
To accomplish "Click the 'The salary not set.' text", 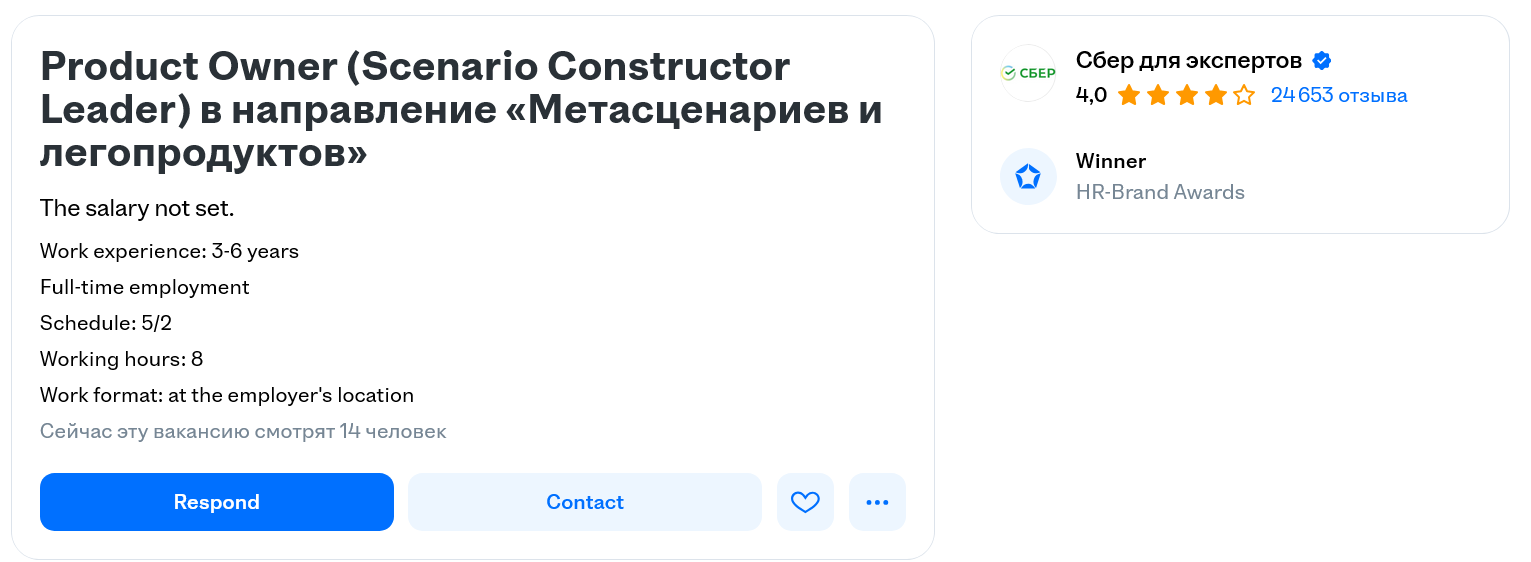I will pyautogui.click(x=137, y=209).
